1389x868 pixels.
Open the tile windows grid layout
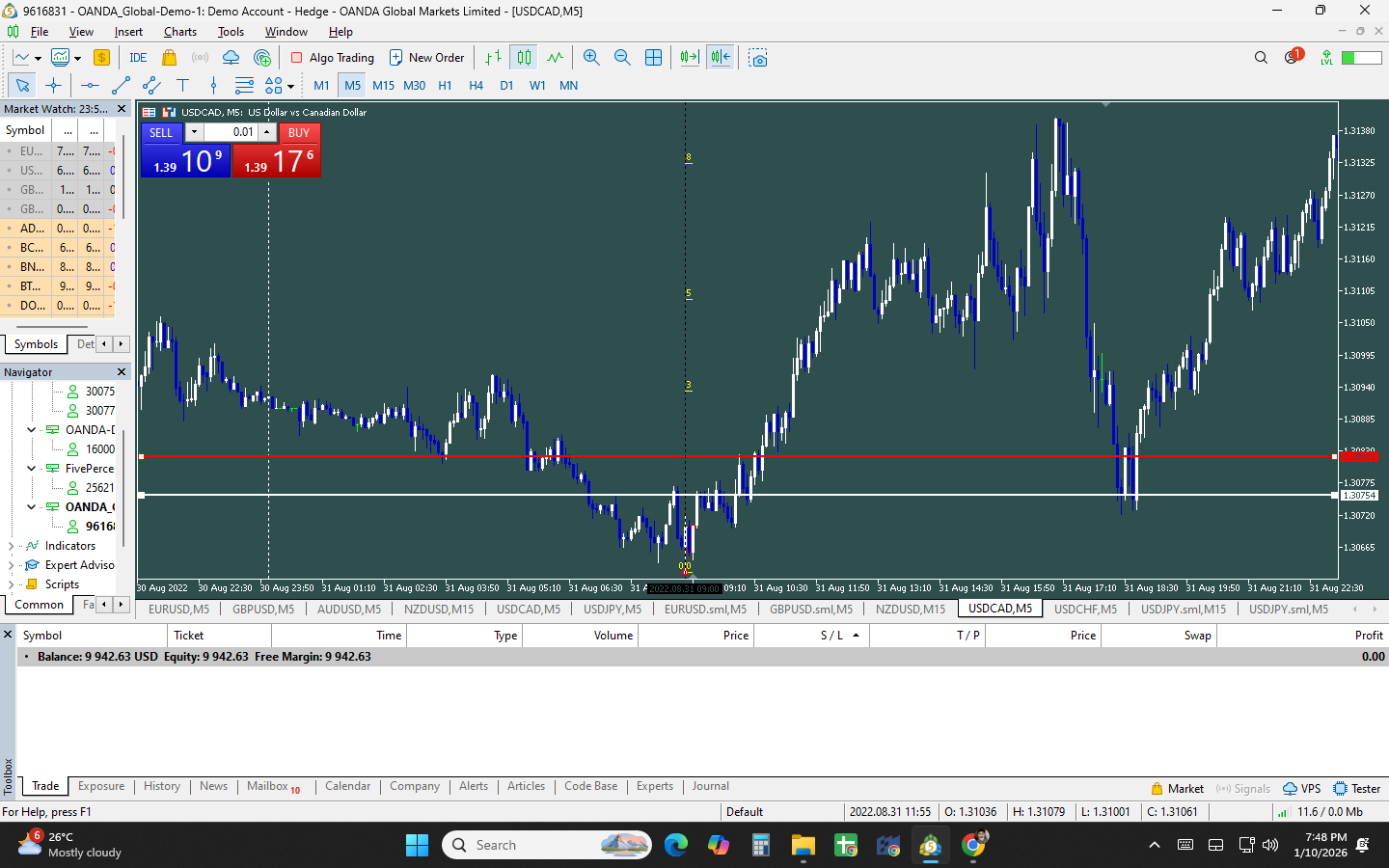coord(653,58)
